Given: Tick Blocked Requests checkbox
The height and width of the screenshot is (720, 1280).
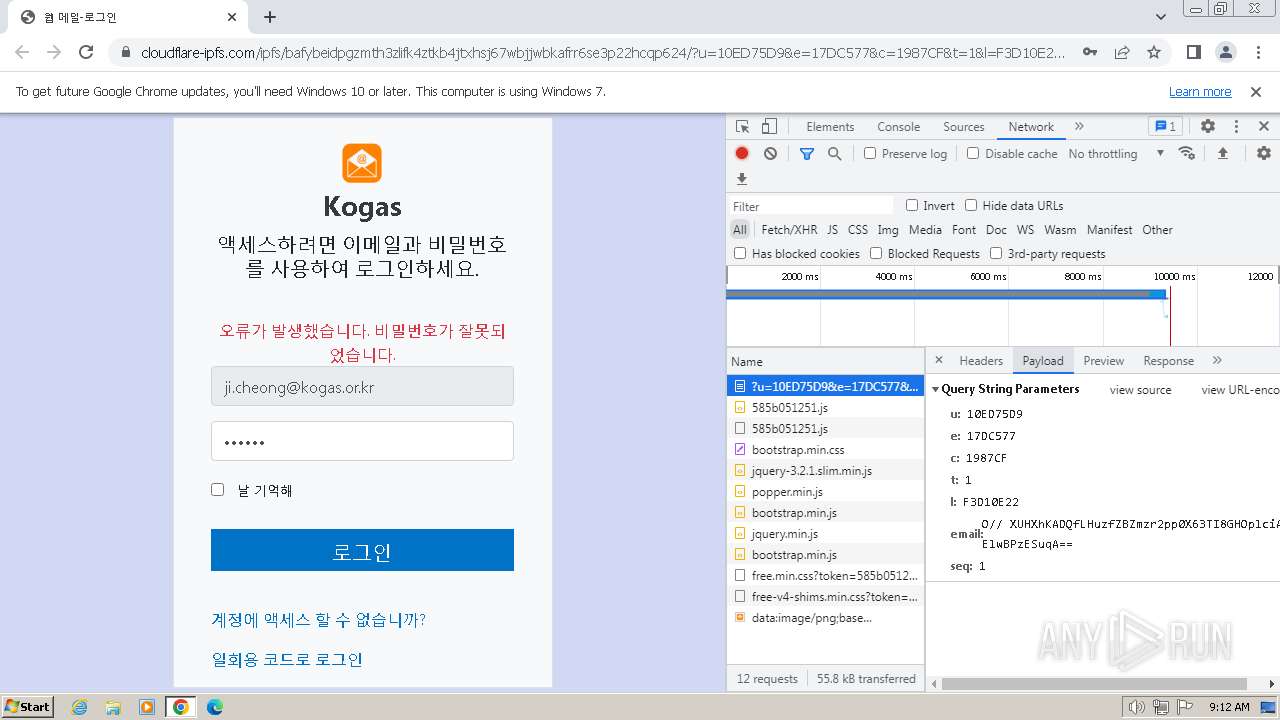Looking at the screenshot, I should click(876, 253).
